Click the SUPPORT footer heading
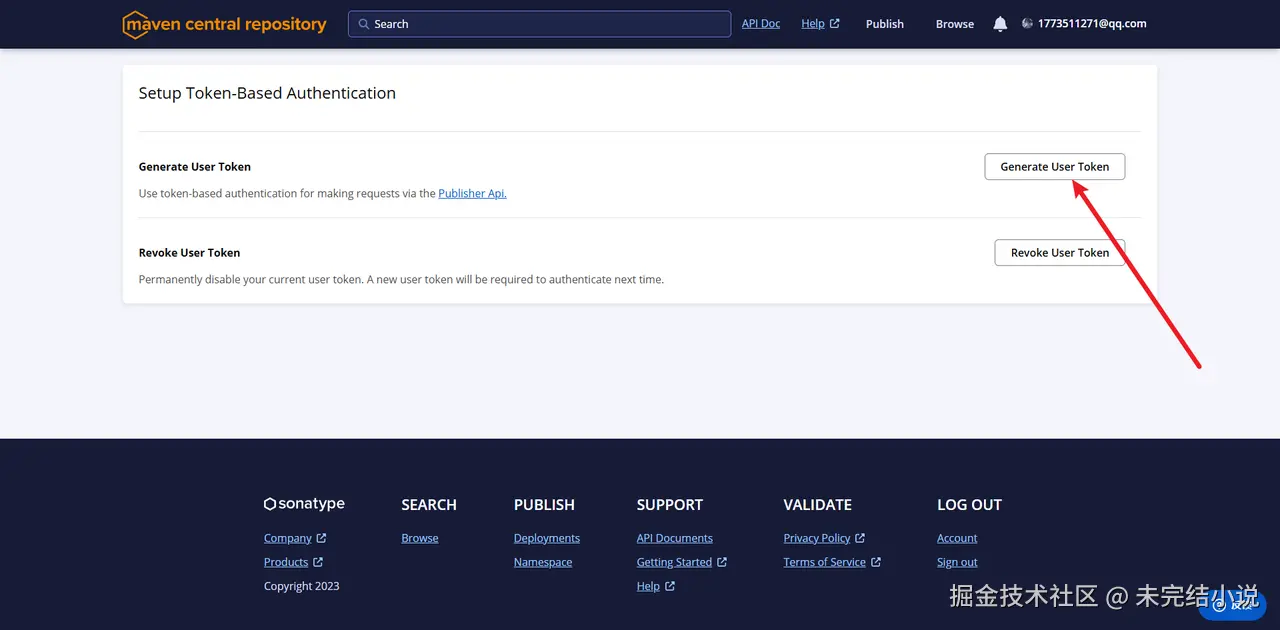Viewport: 1280px width, 630px height. [670, 505]
